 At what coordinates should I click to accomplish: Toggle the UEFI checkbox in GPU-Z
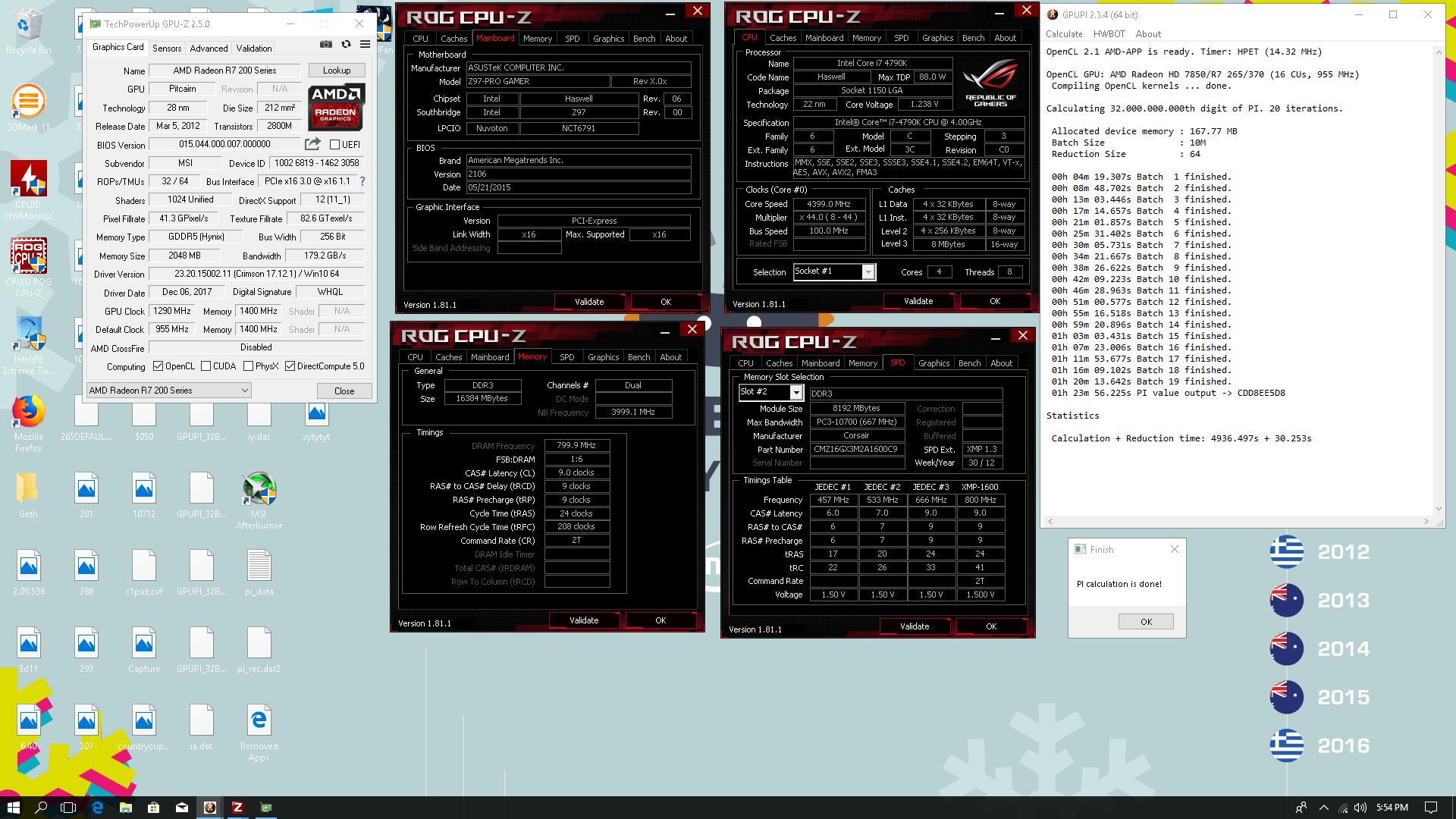point(334,145)
